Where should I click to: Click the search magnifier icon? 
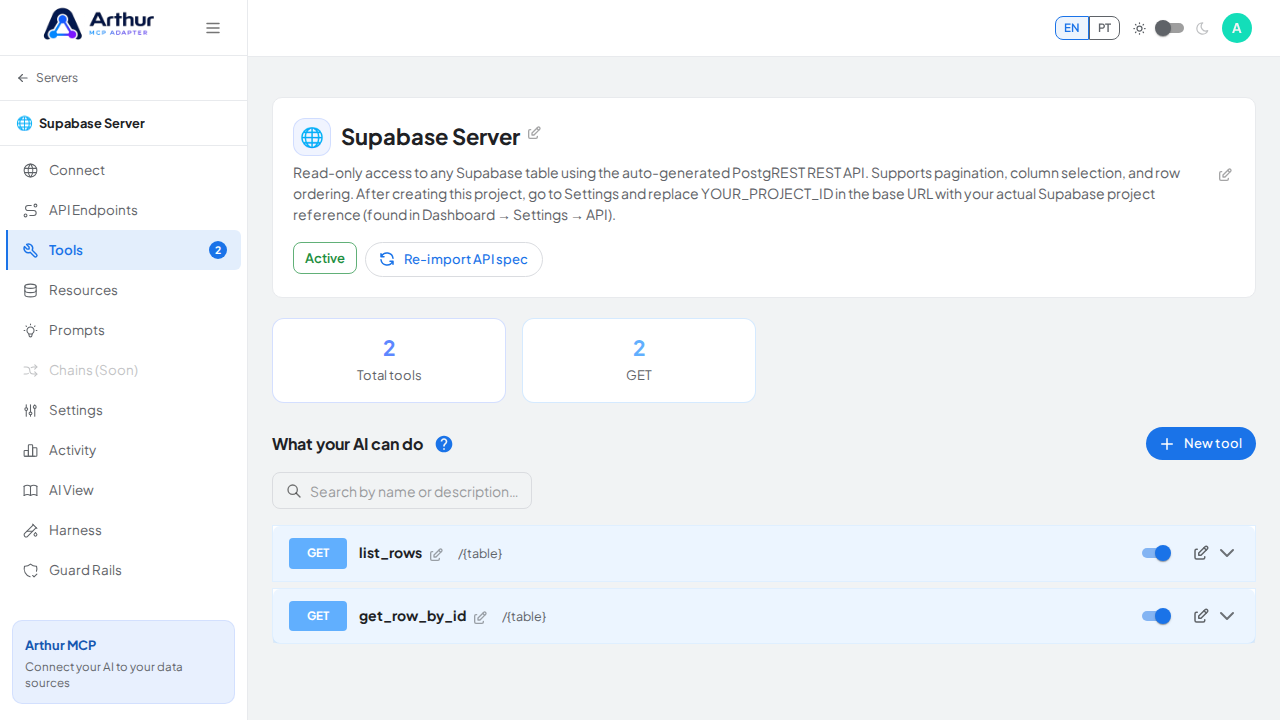point(294,491)
